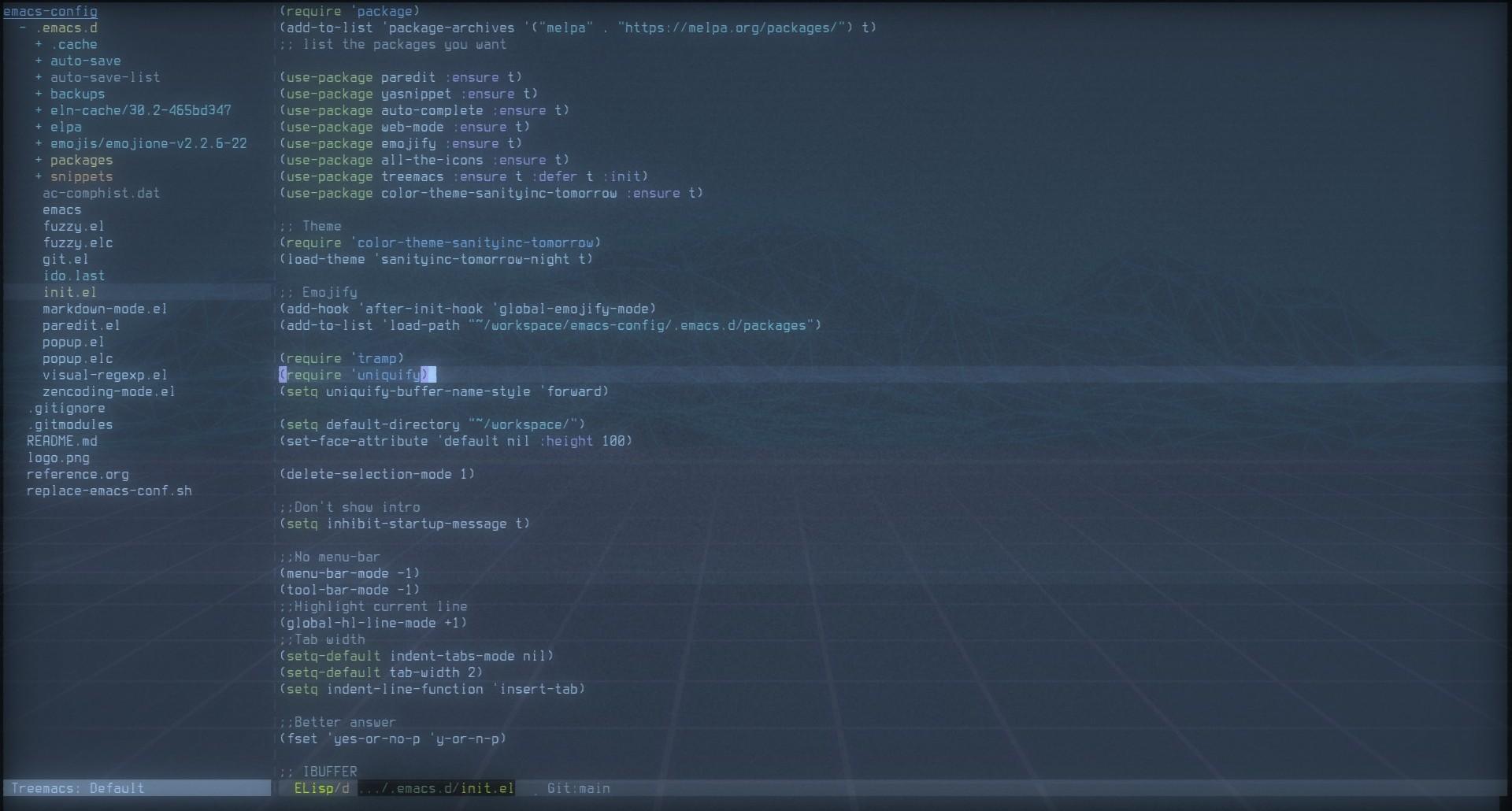Open fuzzy.elc file
1512x811 pixels.
click(77, 243)
